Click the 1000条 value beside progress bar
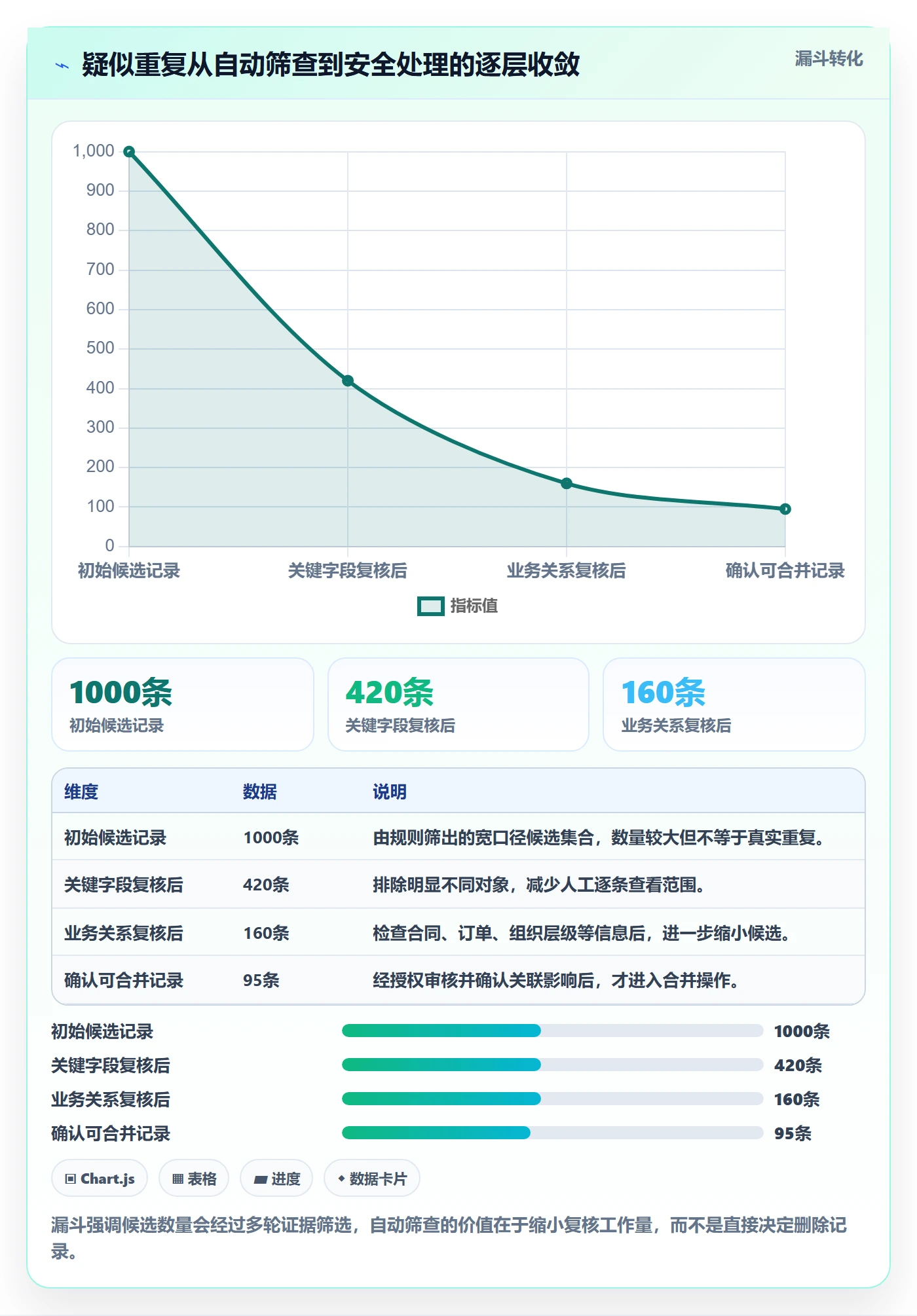 802,1032
